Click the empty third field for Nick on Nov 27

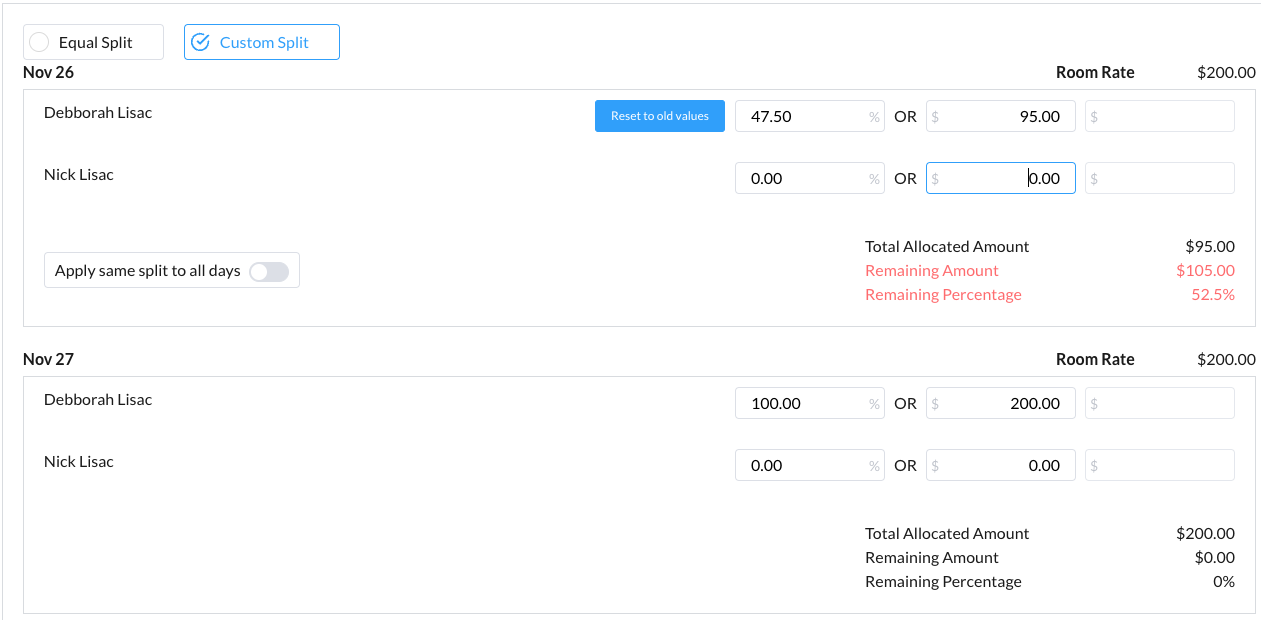(x=1159, y=465)
